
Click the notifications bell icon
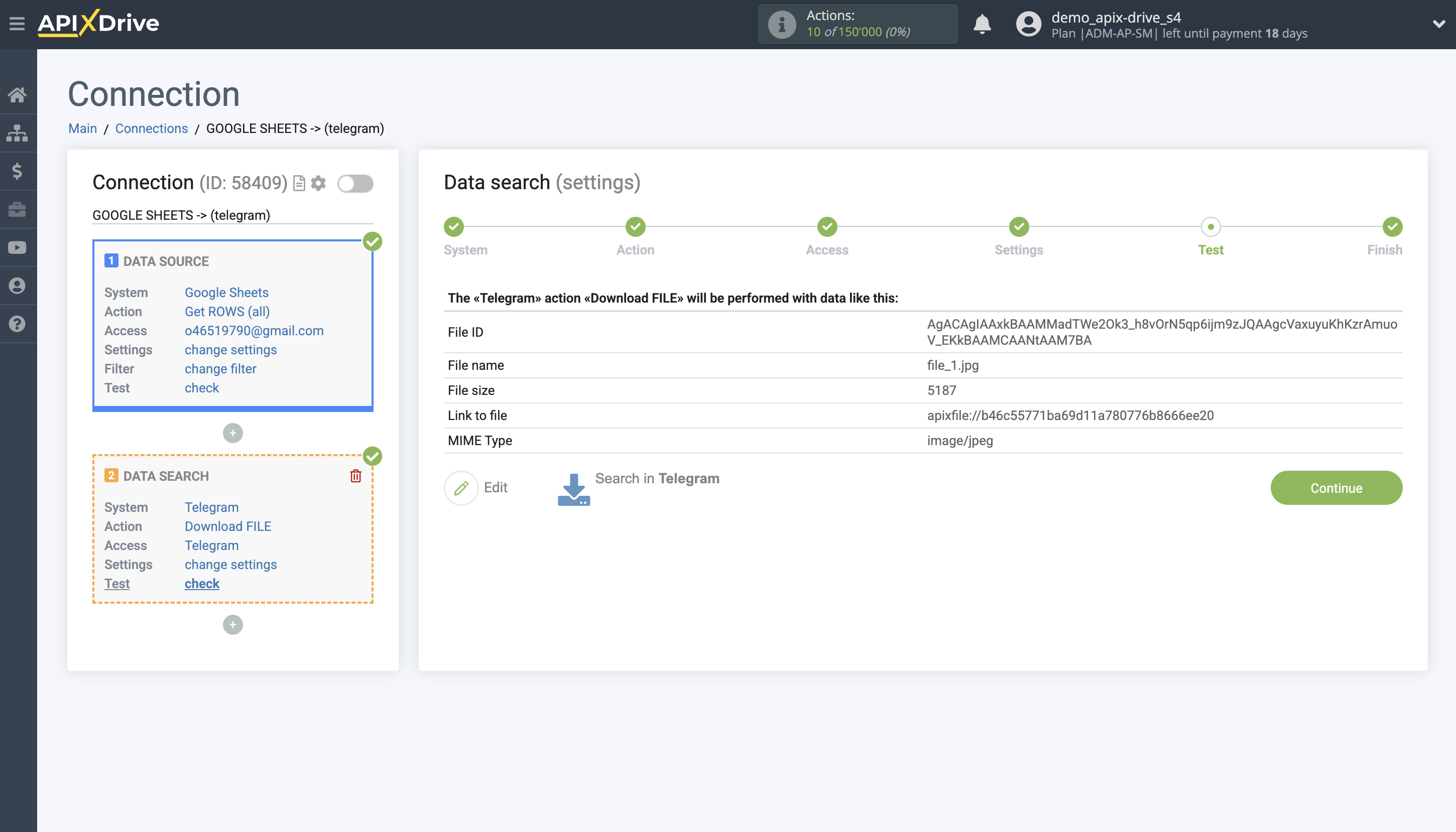pyautogui.click(x=982, y=24)
